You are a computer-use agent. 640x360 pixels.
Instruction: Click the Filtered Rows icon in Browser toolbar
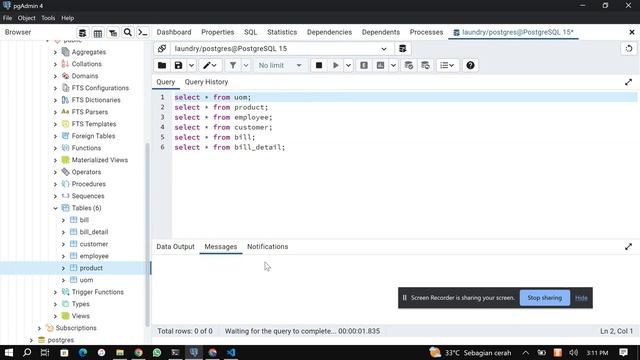[x=113, y=33]
